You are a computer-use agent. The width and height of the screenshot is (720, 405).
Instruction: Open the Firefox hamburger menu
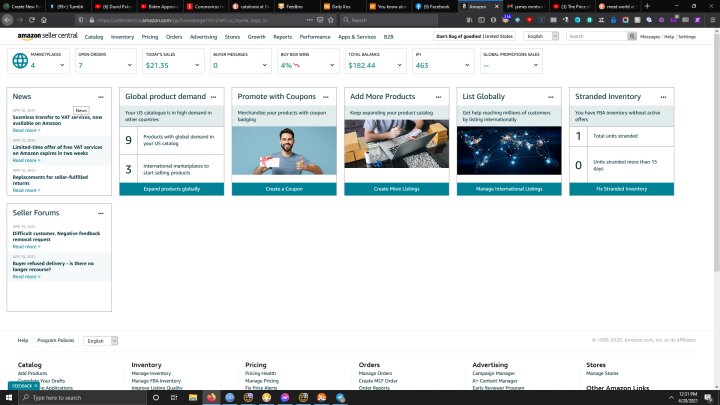click(712, 20)
